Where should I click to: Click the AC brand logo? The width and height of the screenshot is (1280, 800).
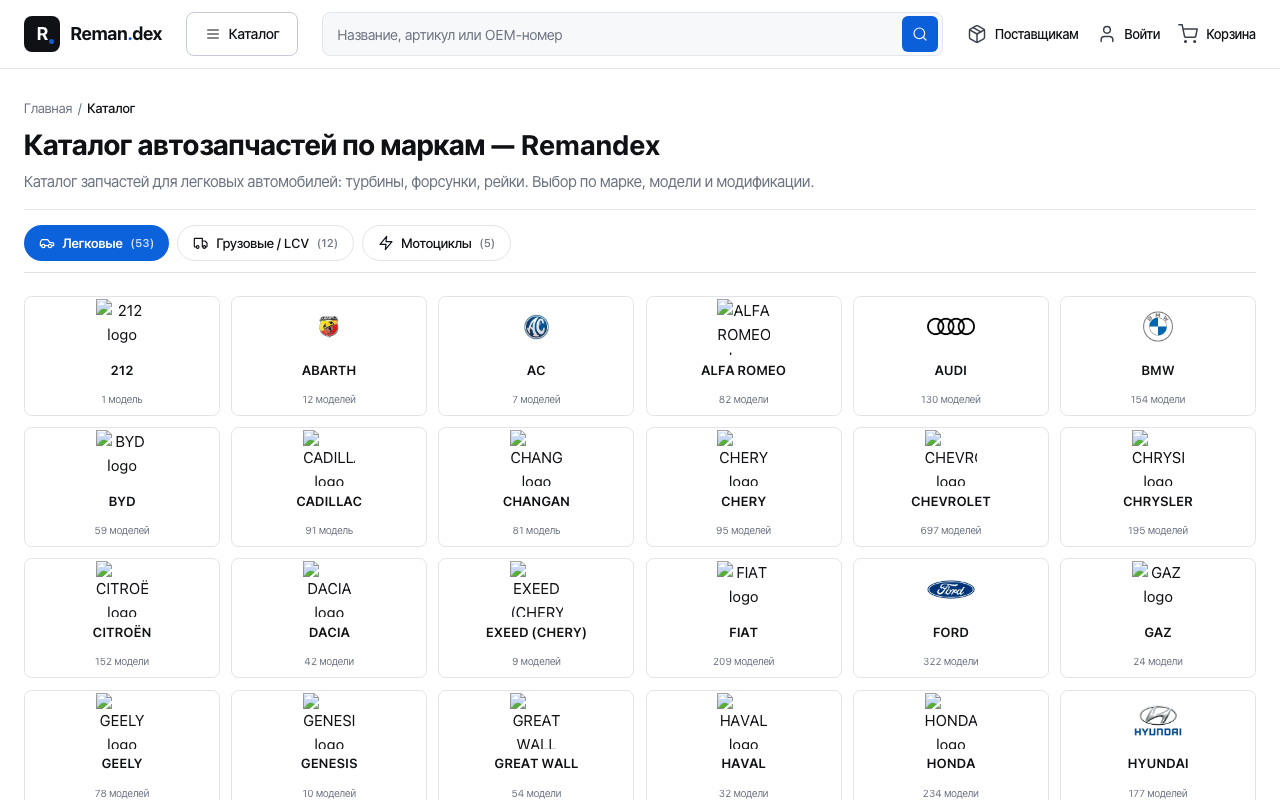pos(536,326)
